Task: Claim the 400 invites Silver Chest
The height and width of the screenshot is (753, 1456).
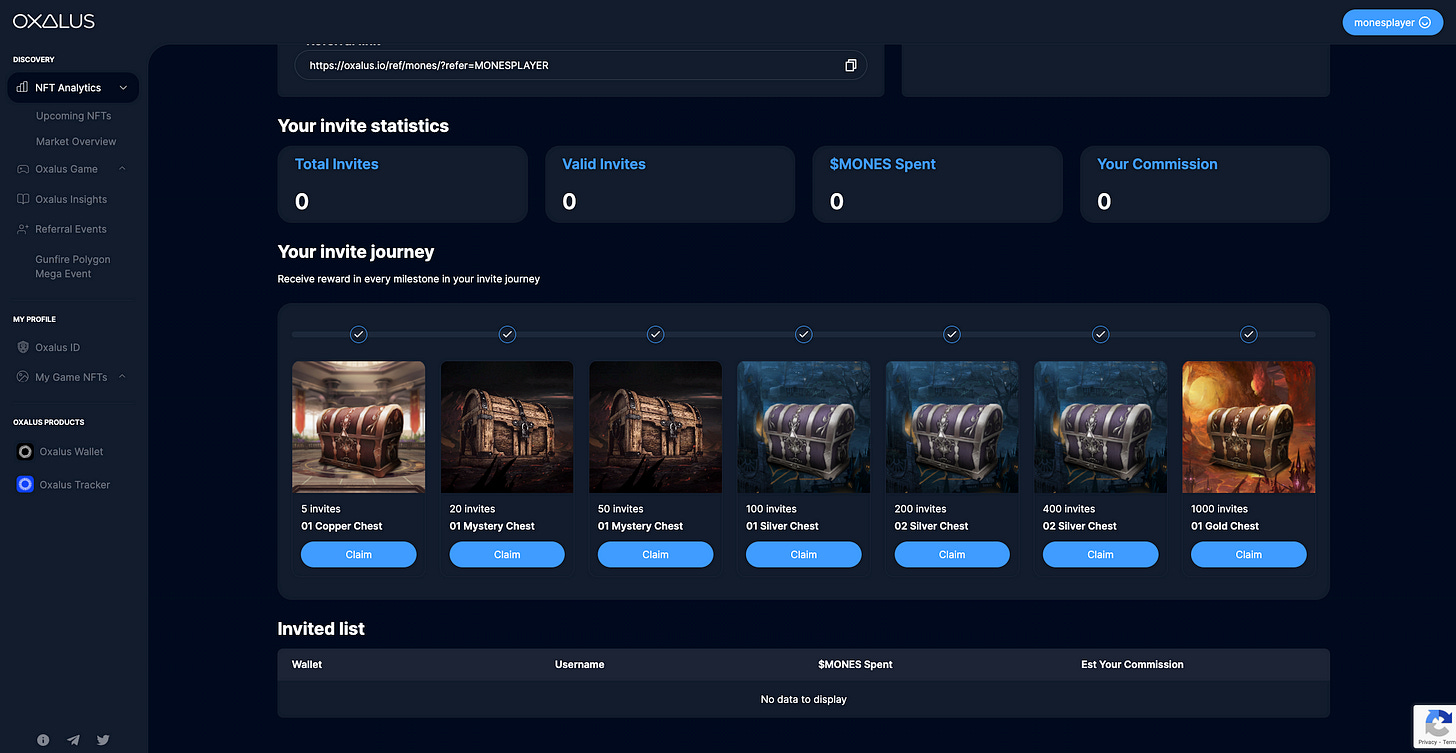Action: (x=1100, y=554)
